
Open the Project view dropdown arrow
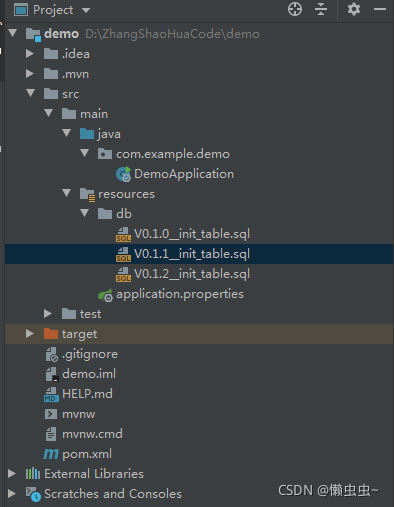coord(86,10)
